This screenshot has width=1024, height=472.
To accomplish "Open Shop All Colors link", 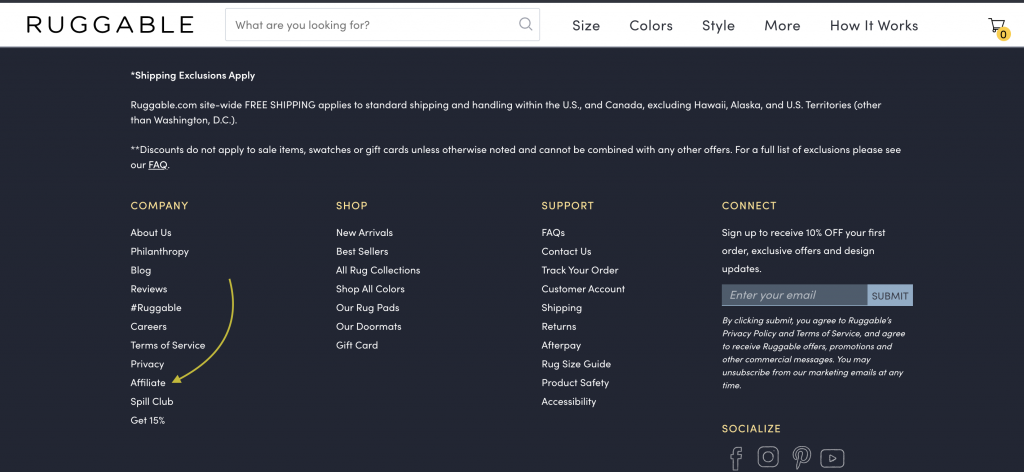I will (370, 289).
